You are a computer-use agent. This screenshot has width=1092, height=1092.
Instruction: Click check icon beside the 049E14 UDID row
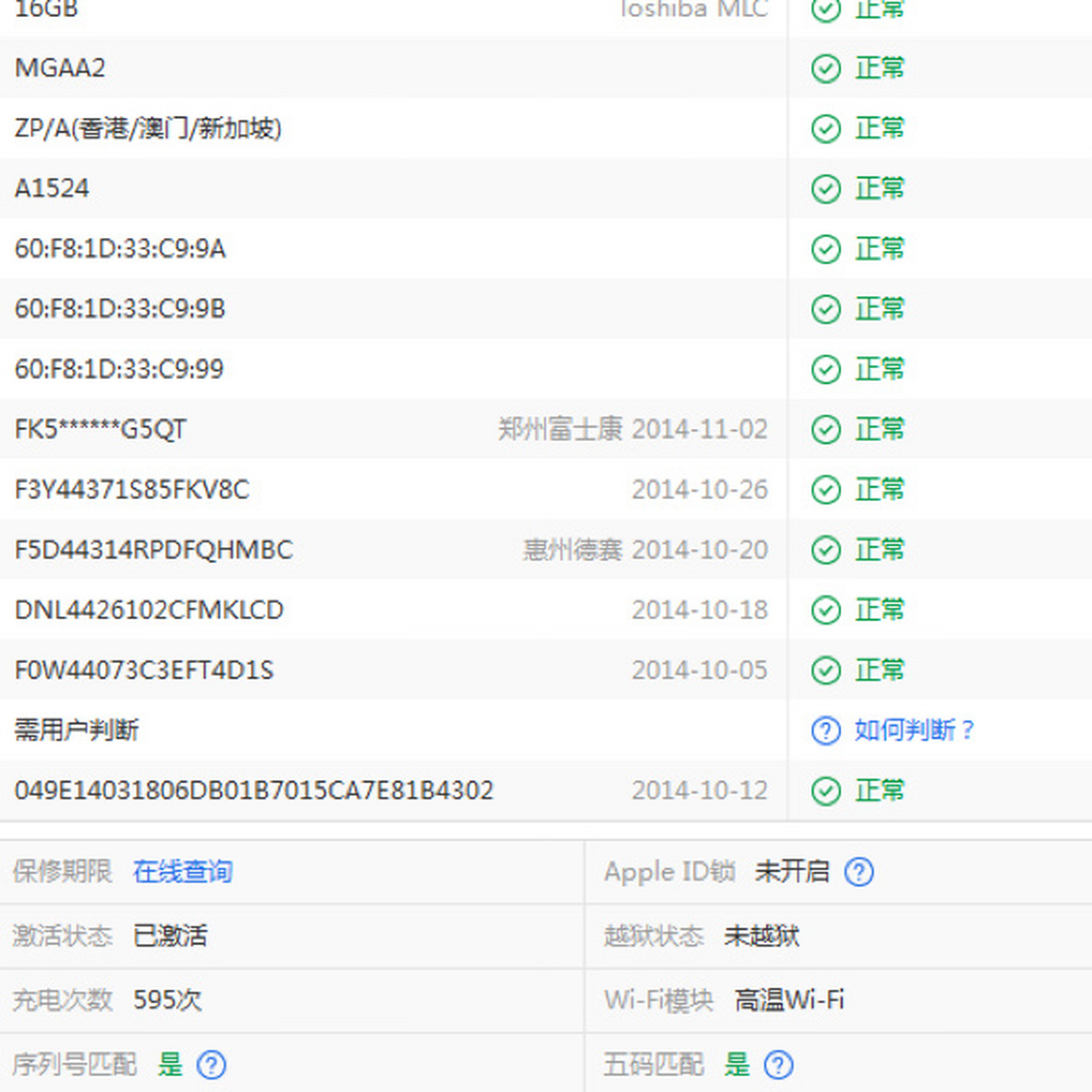[x=825, y=790]
